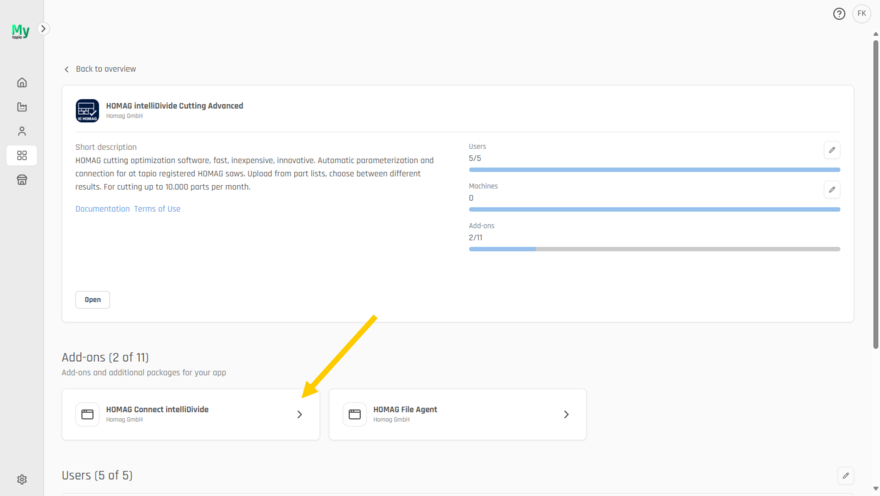The image size is (880, 496).
Task: Click the scrollbar down arrow
Action: 876,489
